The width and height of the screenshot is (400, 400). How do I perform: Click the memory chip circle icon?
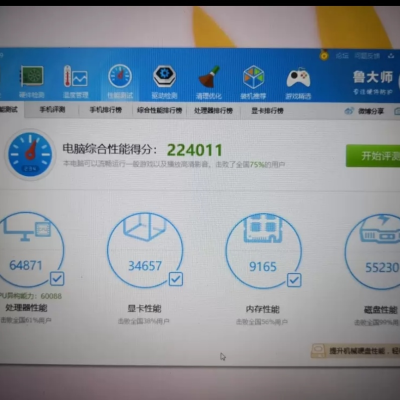263,252
